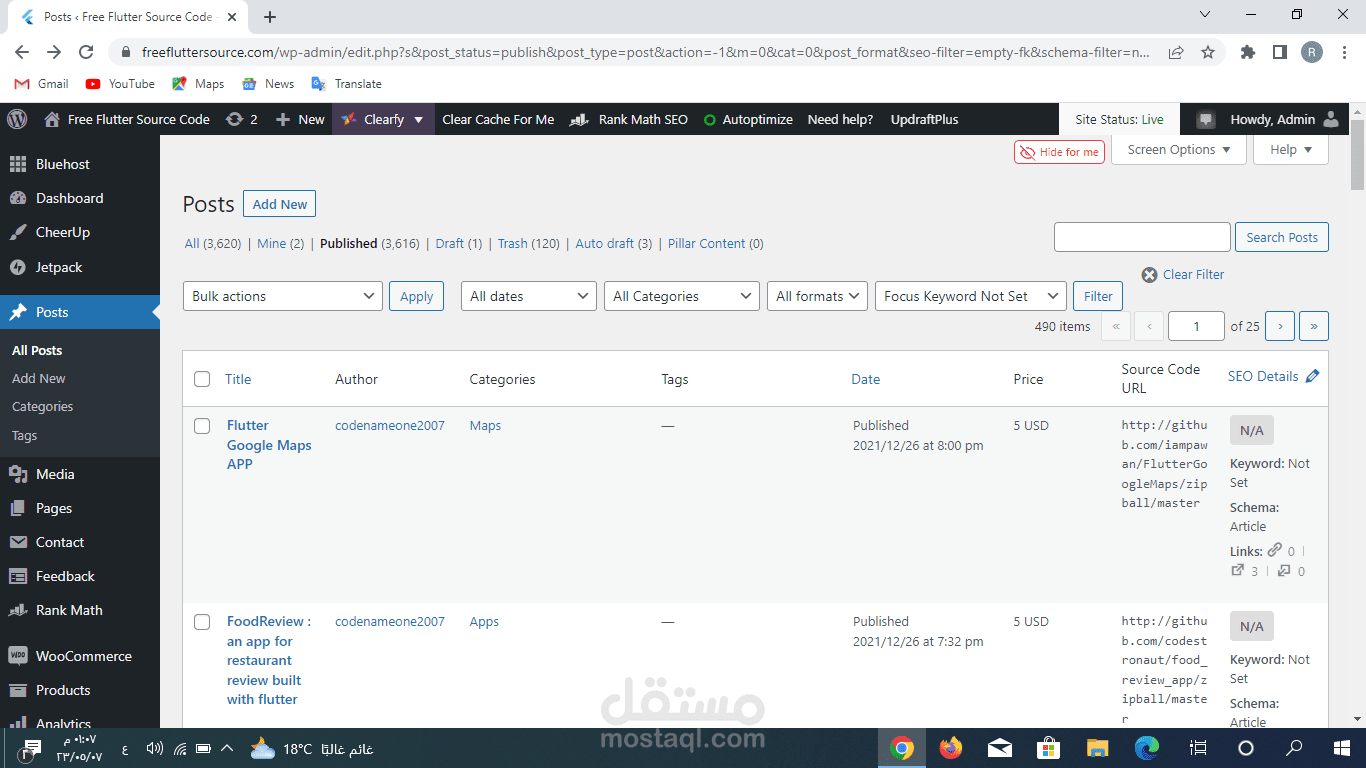The image size is (1366, 768).
Task: Click the Search Posts button
Action: [1282, 237]
